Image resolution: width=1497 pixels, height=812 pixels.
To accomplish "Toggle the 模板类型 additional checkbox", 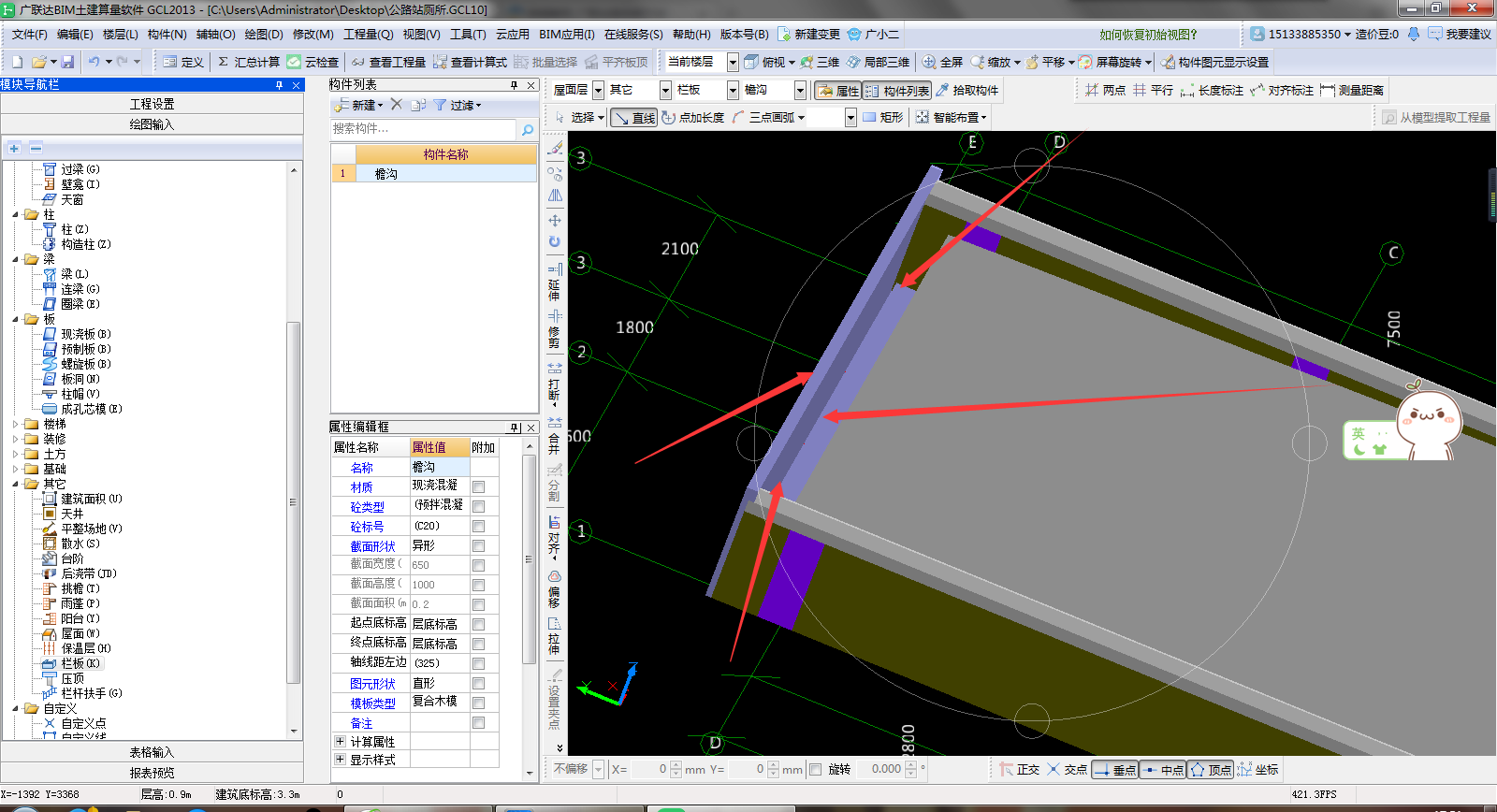I will [x=479, y=703].
